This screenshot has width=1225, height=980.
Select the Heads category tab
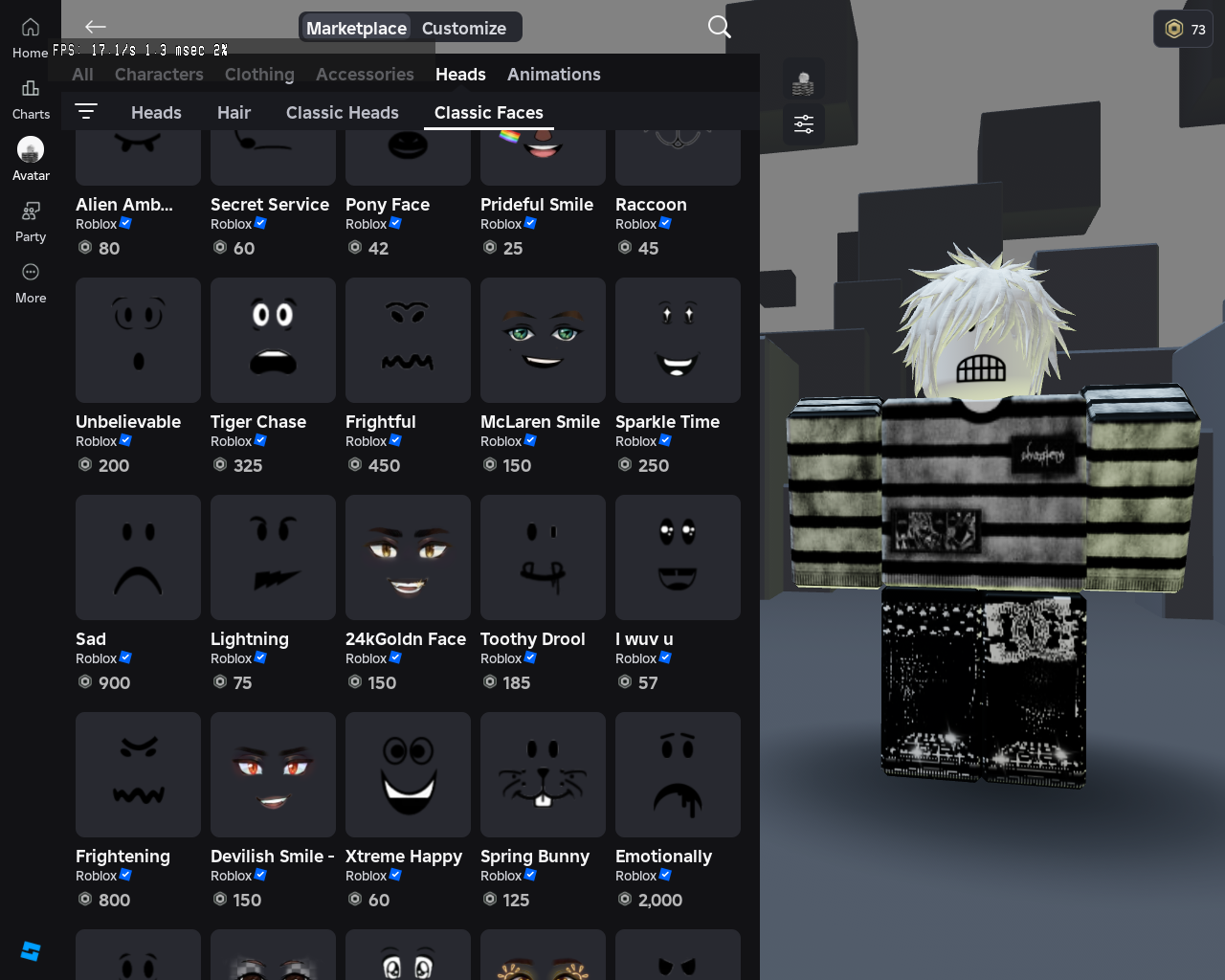[460, 74]
